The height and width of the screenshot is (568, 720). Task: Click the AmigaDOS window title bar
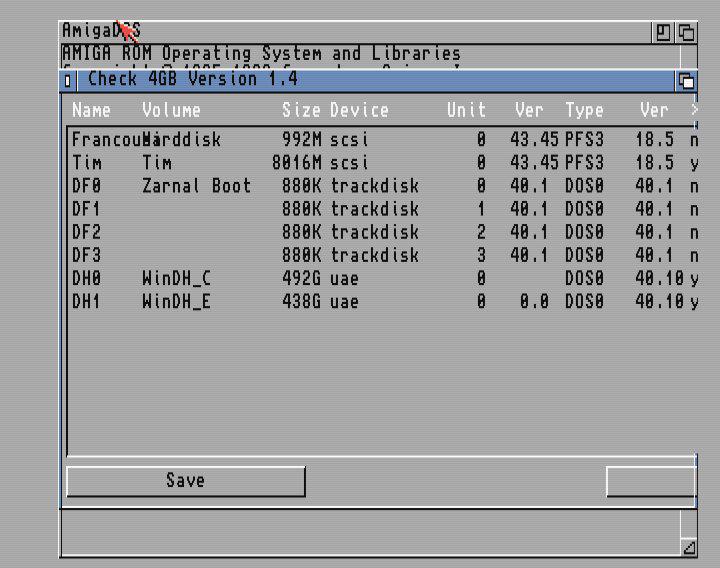pos(356,32)
